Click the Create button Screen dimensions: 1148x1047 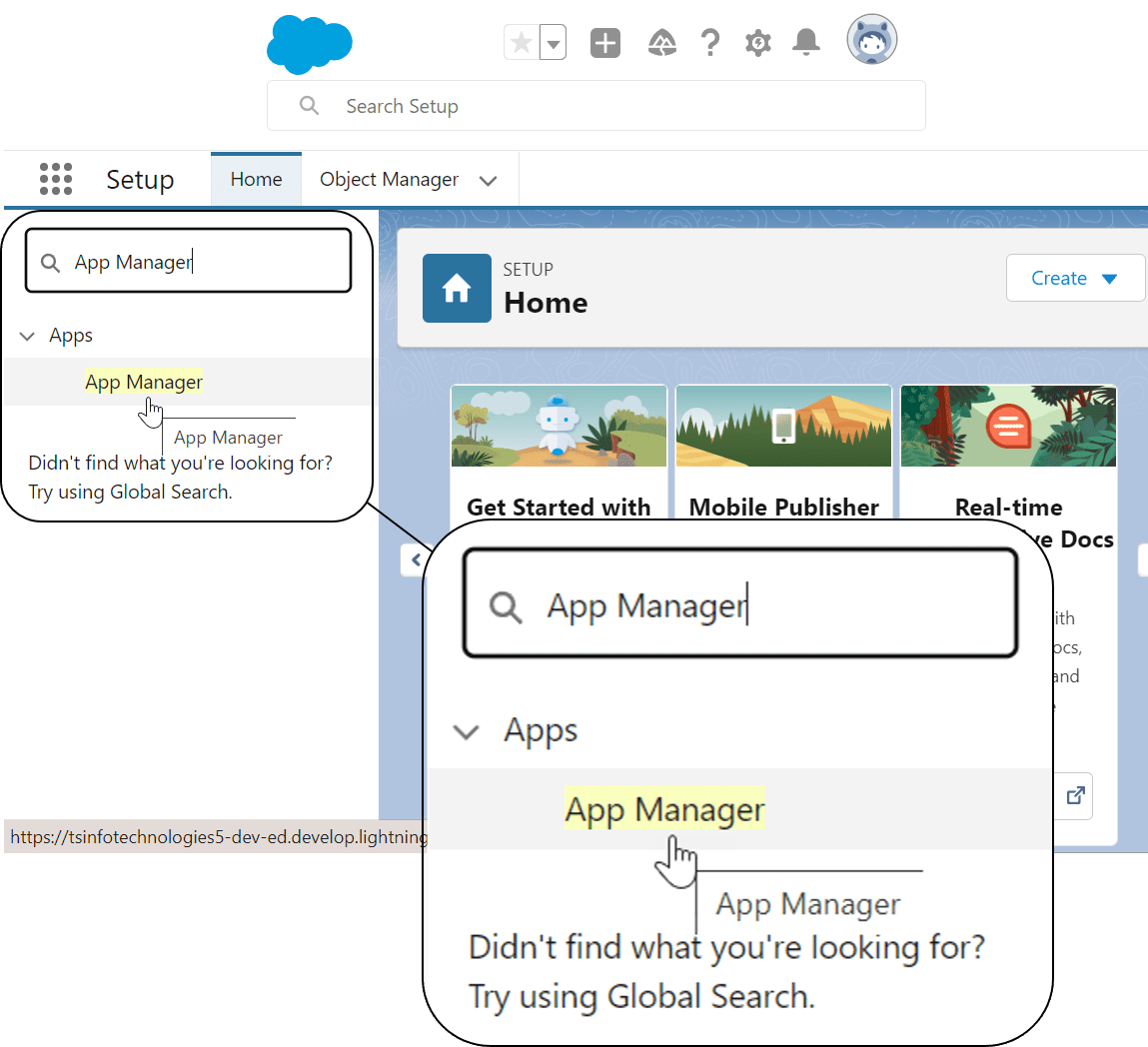pos(1075,278)
